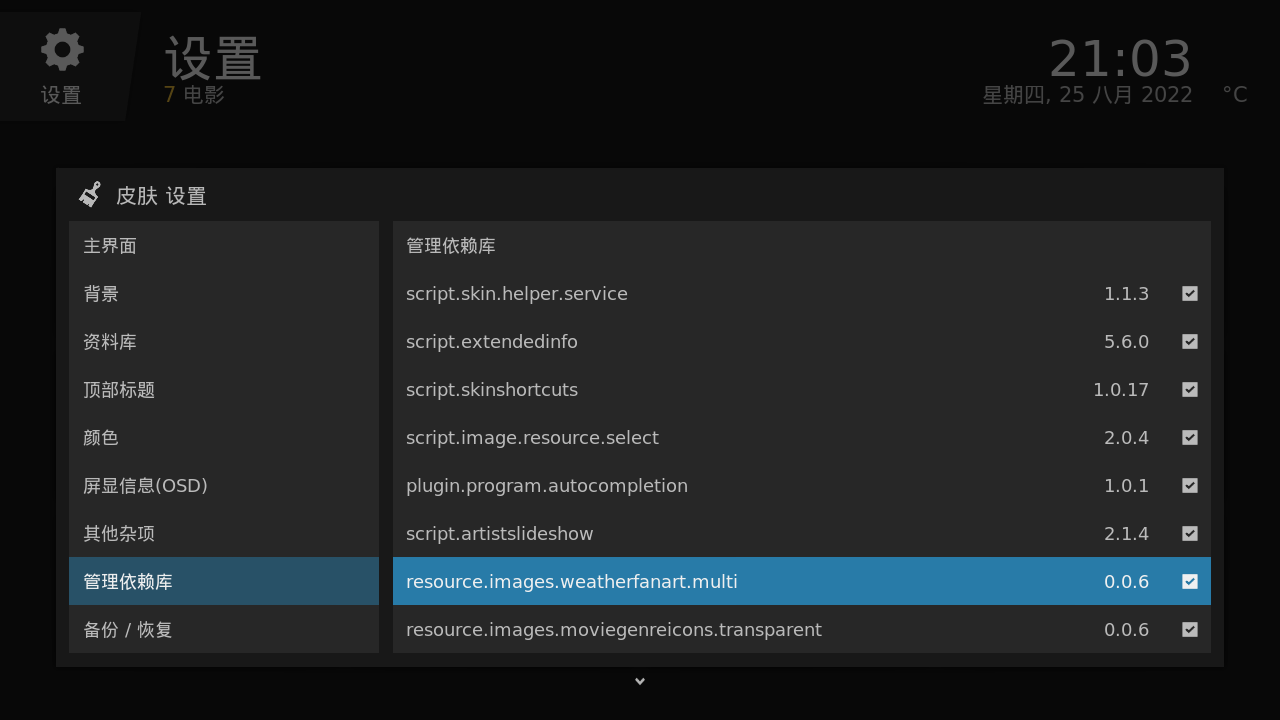Select the script.artistslideshow list row
Image resolution: width=1280 pixels, height=720 pixels.
click(700, 534)
